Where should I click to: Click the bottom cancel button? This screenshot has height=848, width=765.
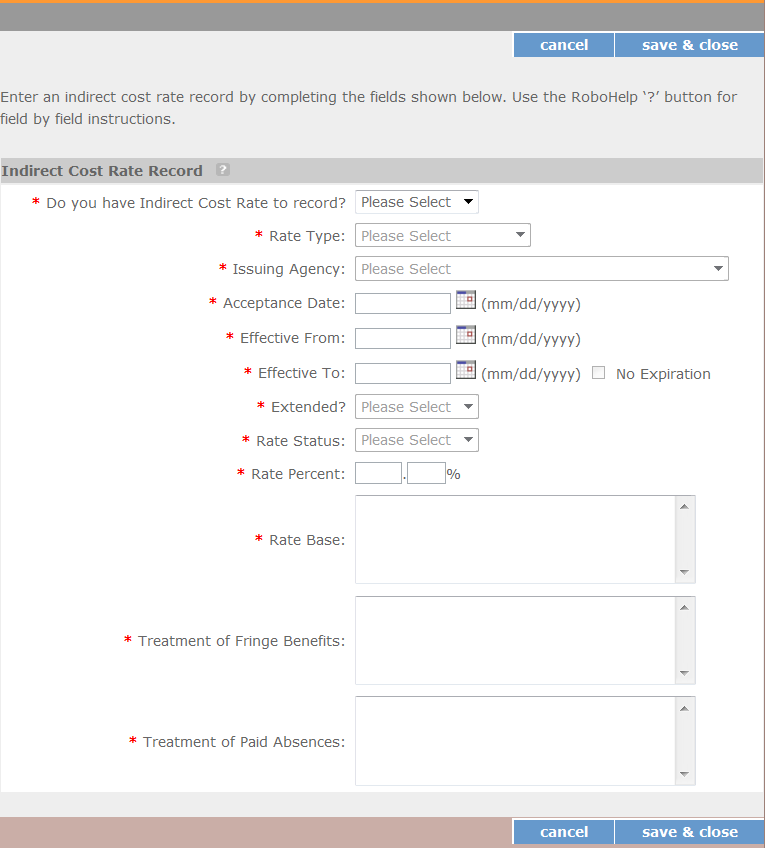click(x=564, y=832)
